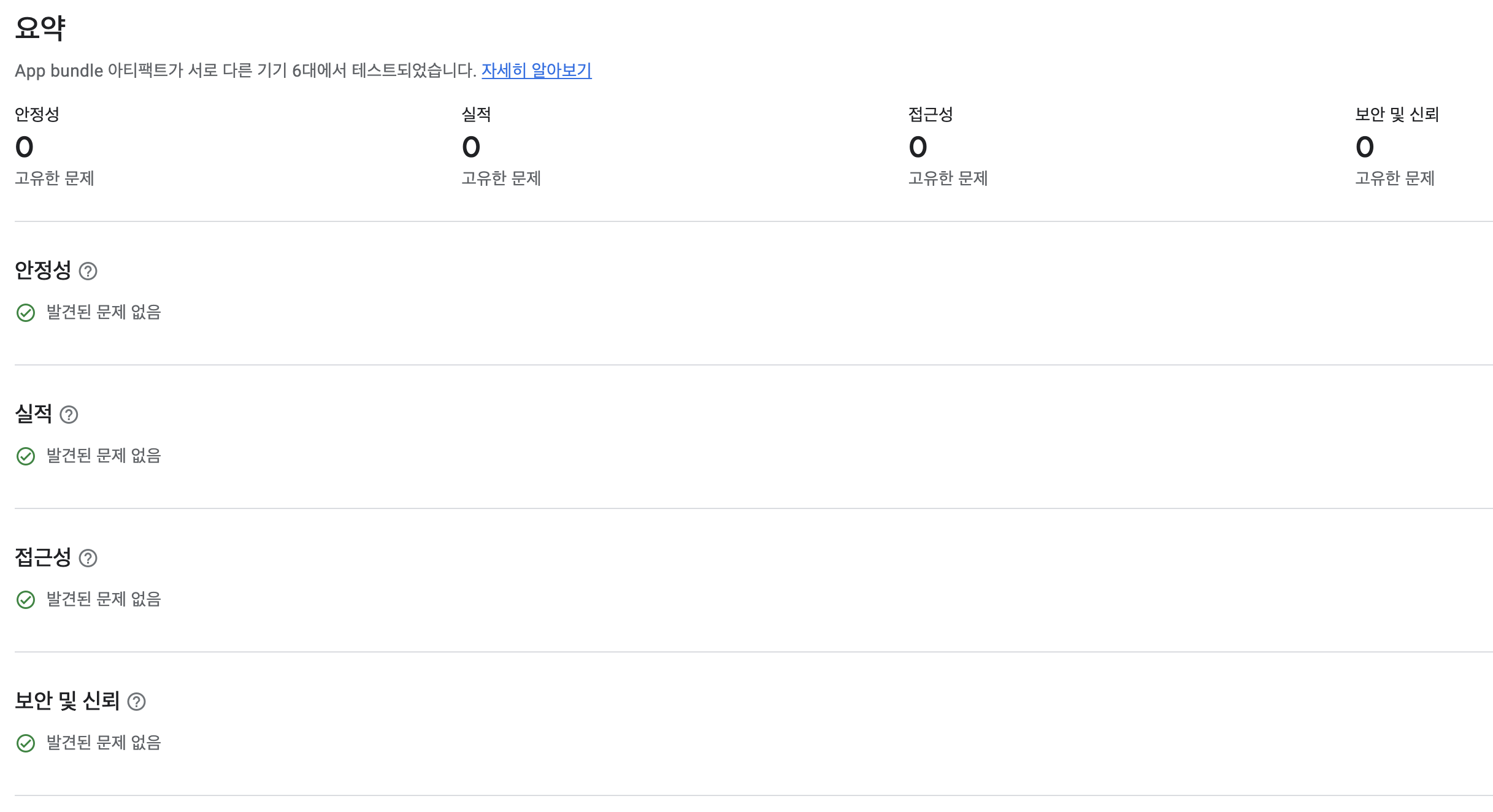Viewport: 1493px width, 812px height.
Task: Click the help icon beside the 실적 heading
Action: coord(69,415)
